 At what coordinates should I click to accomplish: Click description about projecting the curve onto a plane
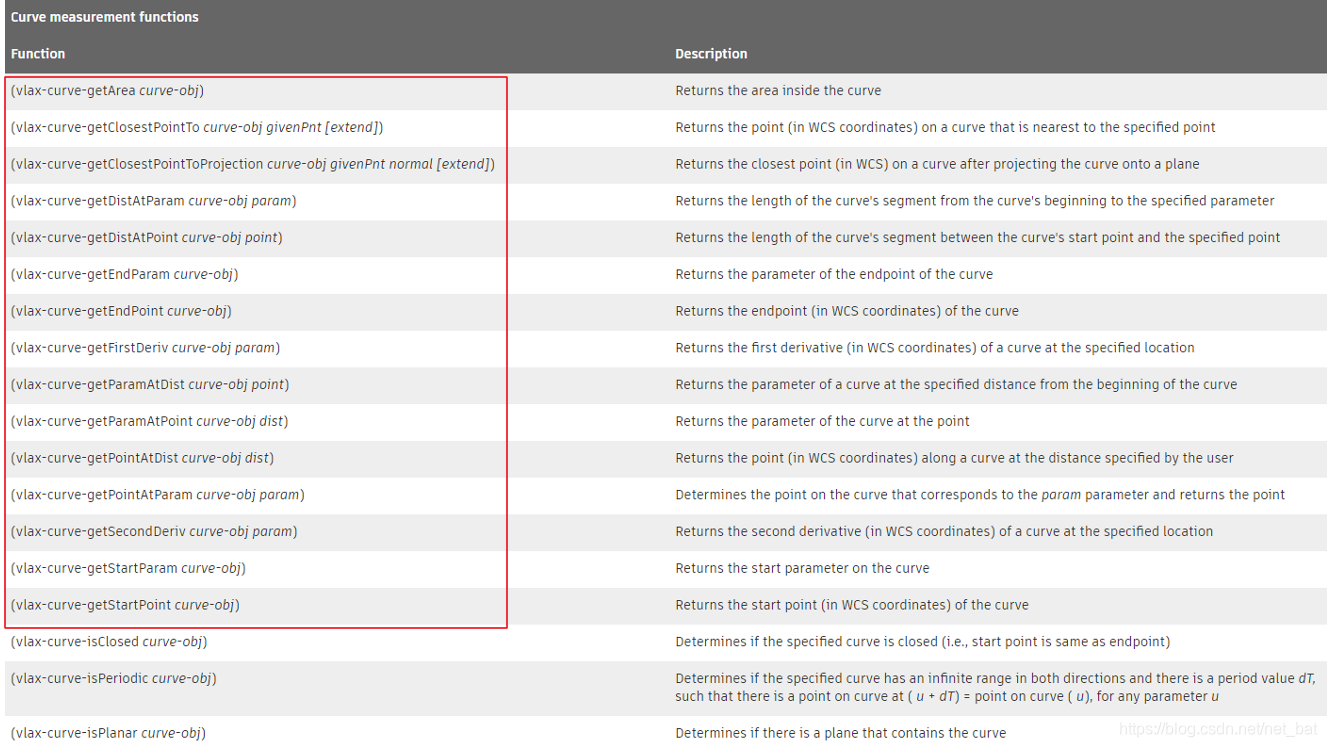[937, 164]
